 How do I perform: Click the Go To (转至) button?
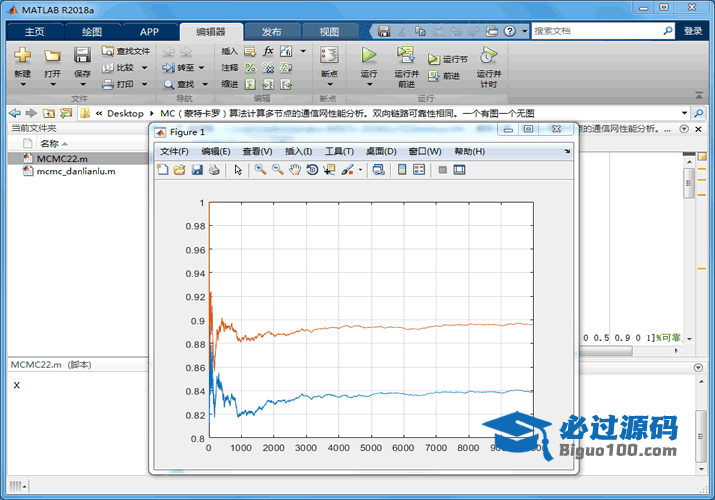pos(178,67)
